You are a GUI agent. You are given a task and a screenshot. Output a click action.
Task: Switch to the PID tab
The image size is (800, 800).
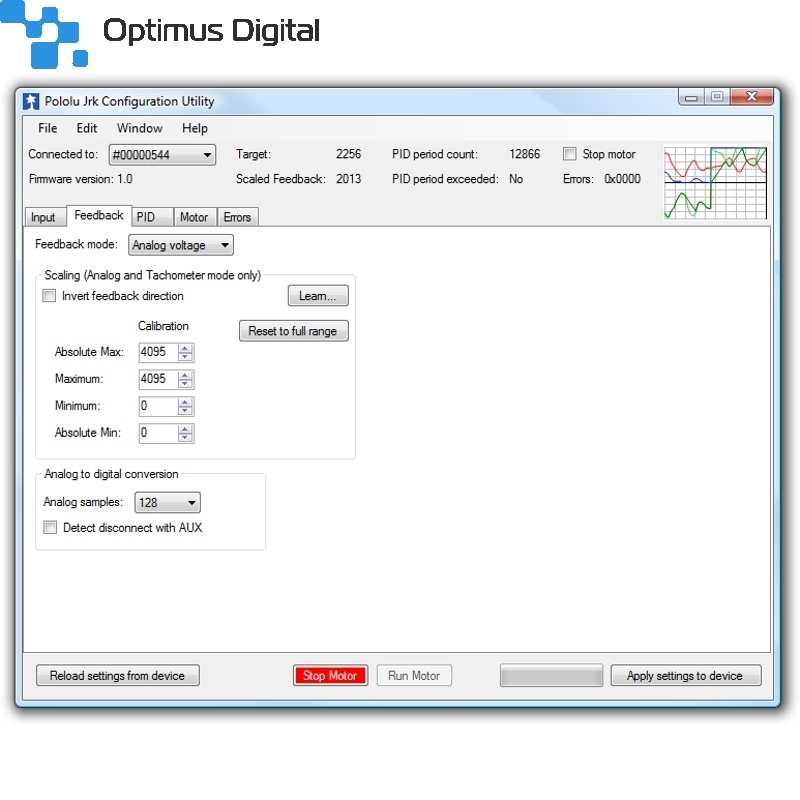coord(152,217)
